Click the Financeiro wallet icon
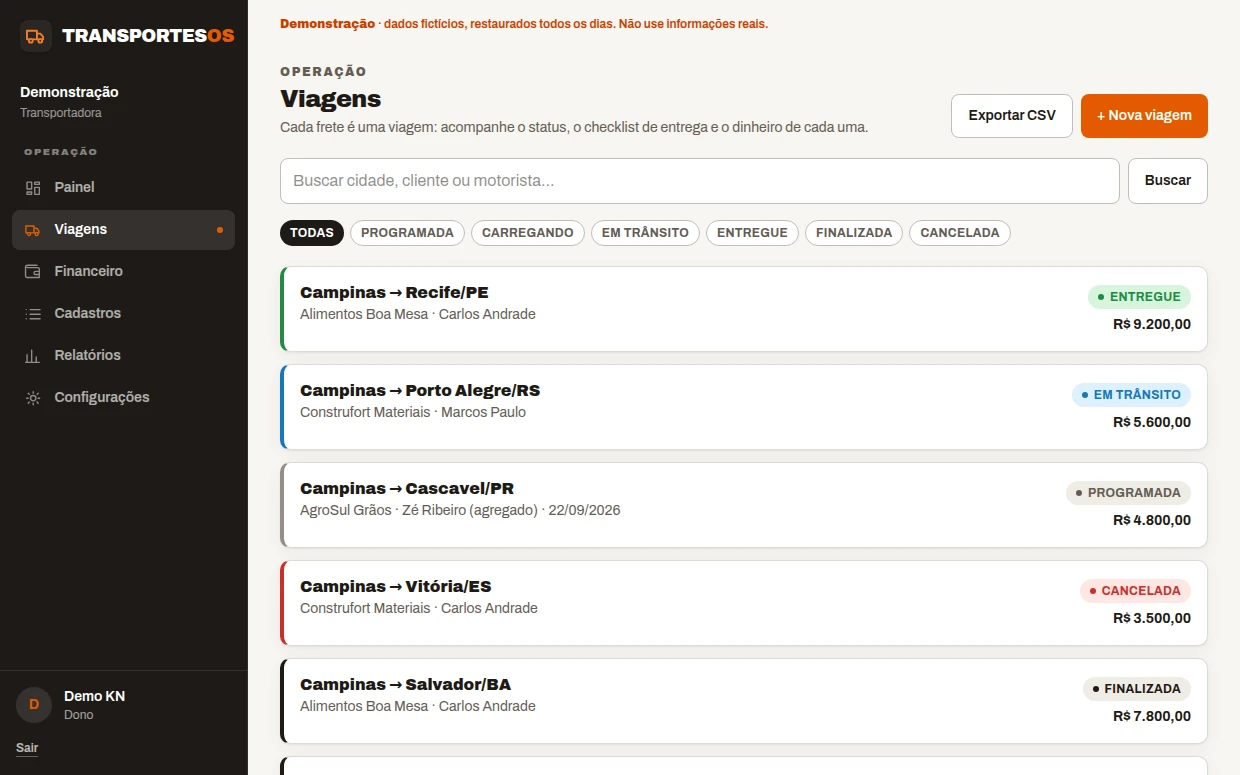The width and height of the screenshot is (1240, 775). click(x=33, y=271)
